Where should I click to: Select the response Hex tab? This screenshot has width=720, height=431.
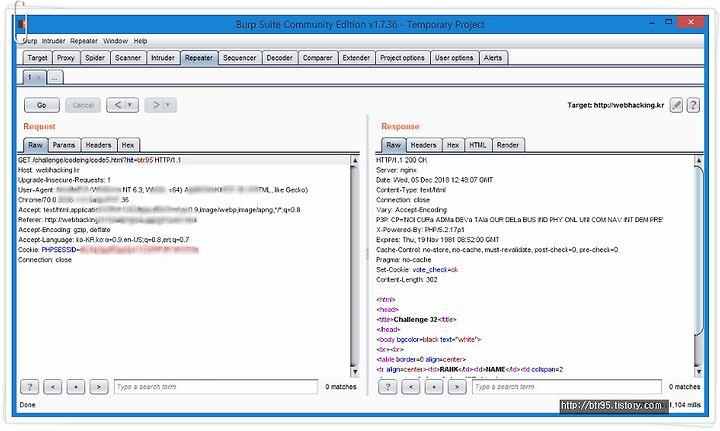point(453,145)
